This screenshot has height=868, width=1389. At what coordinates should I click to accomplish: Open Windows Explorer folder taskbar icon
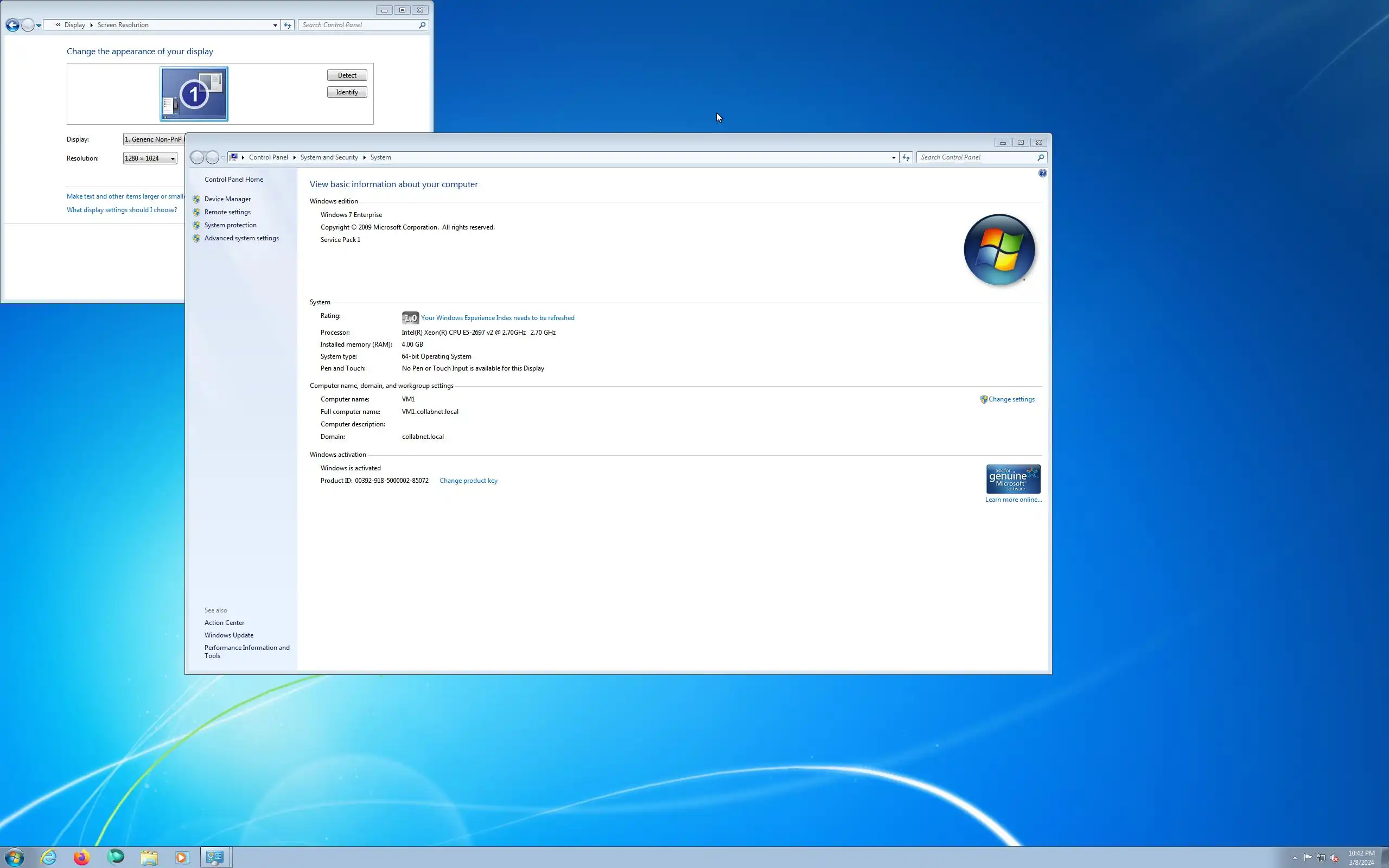(149, 857)
